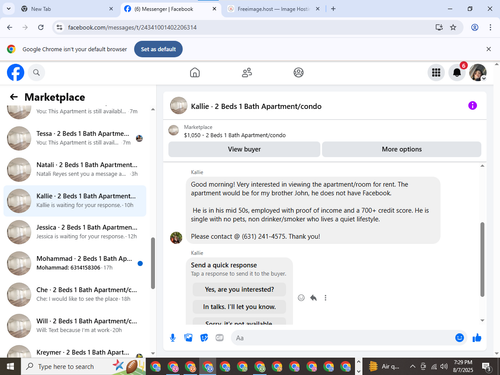Open the volume icon in system tray
The image size is (500, 375).
pos(444,367)
